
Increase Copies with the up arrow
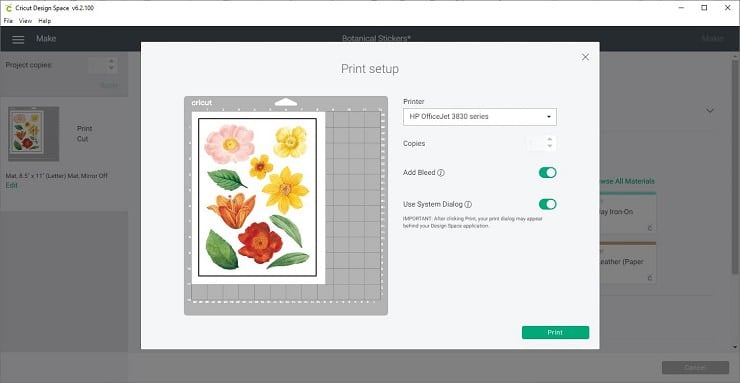[549, 140]
